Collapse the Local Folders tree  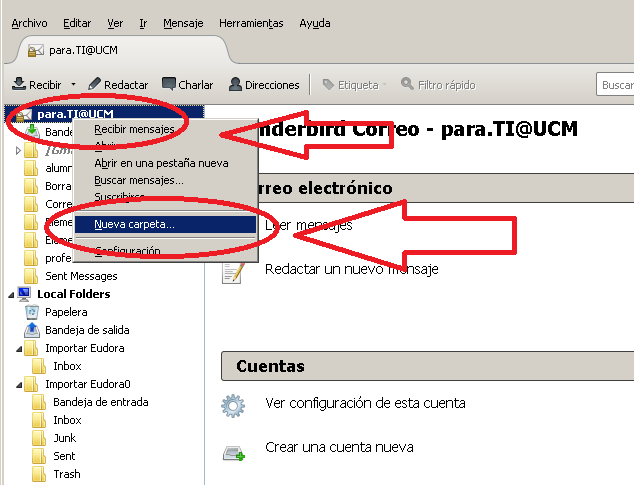point(11,294)
